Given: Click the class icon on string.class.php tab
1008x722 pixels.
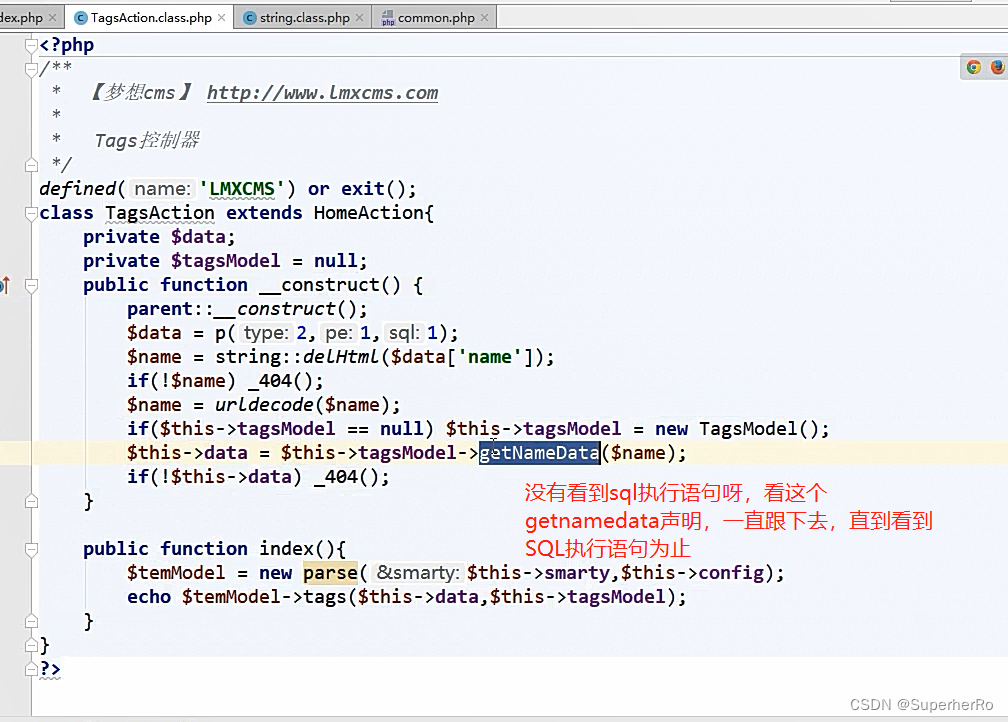Looking at the screenshot, I should click(x=249, y=18).
